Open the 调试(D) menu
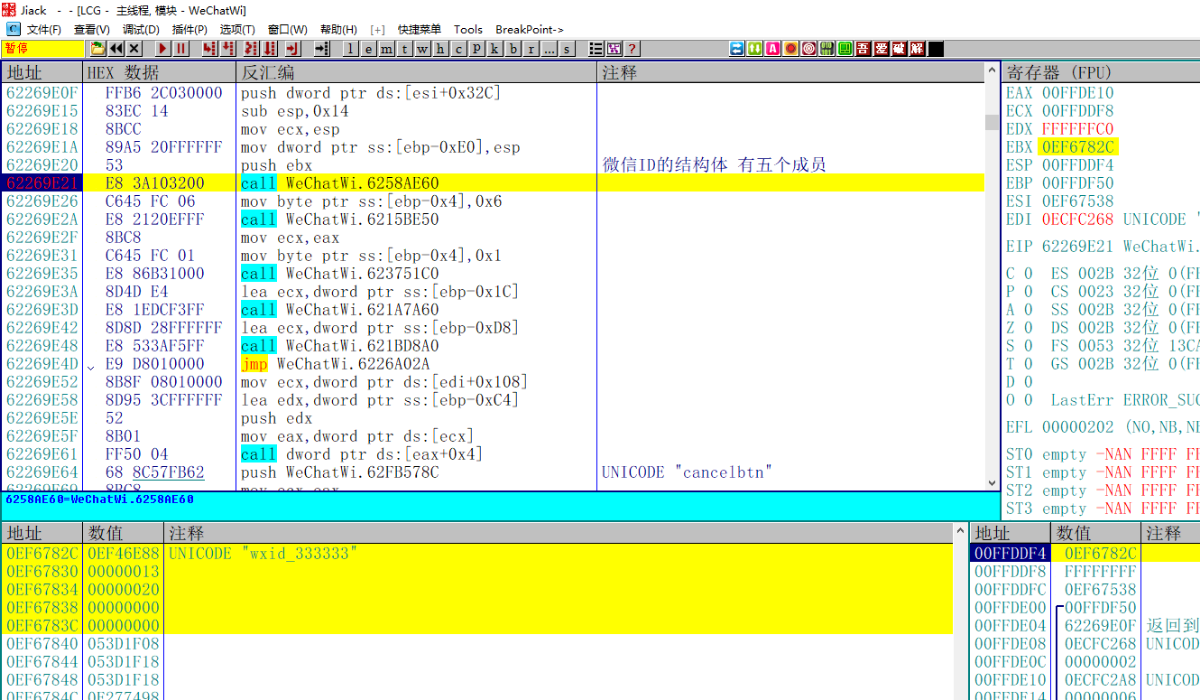Viewport: 1200px width, 700px height. coord(141,29)
